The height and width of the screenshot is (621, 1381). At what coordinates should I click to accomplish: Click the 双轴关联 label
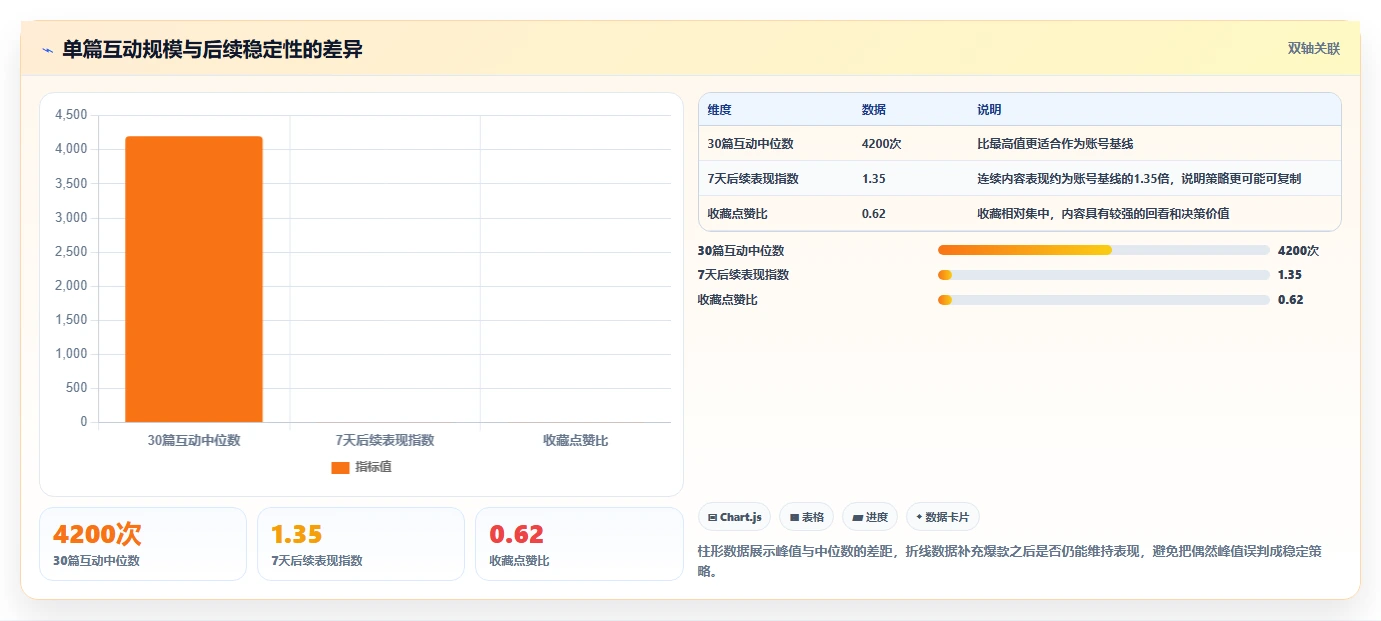(1313, 49)
